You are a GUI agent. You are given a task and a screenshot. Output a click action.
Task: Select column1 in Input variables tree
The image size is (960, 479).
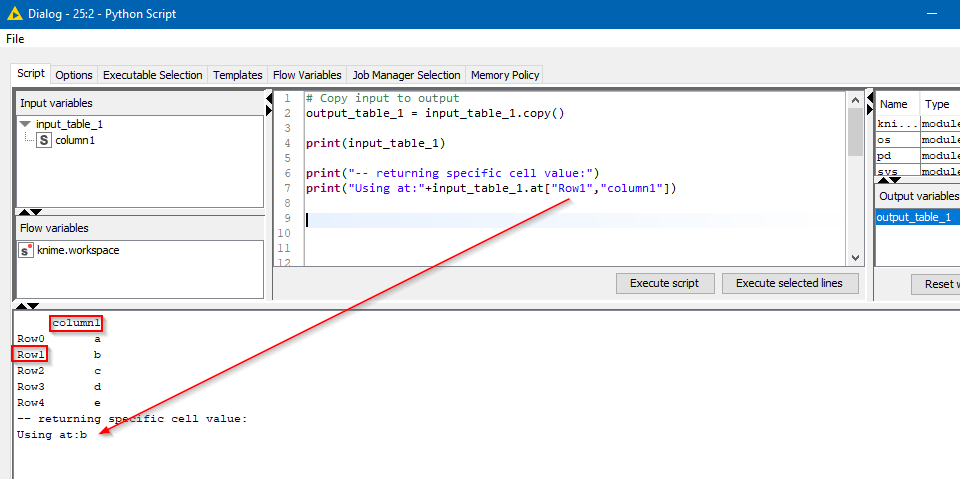[75, 141]
